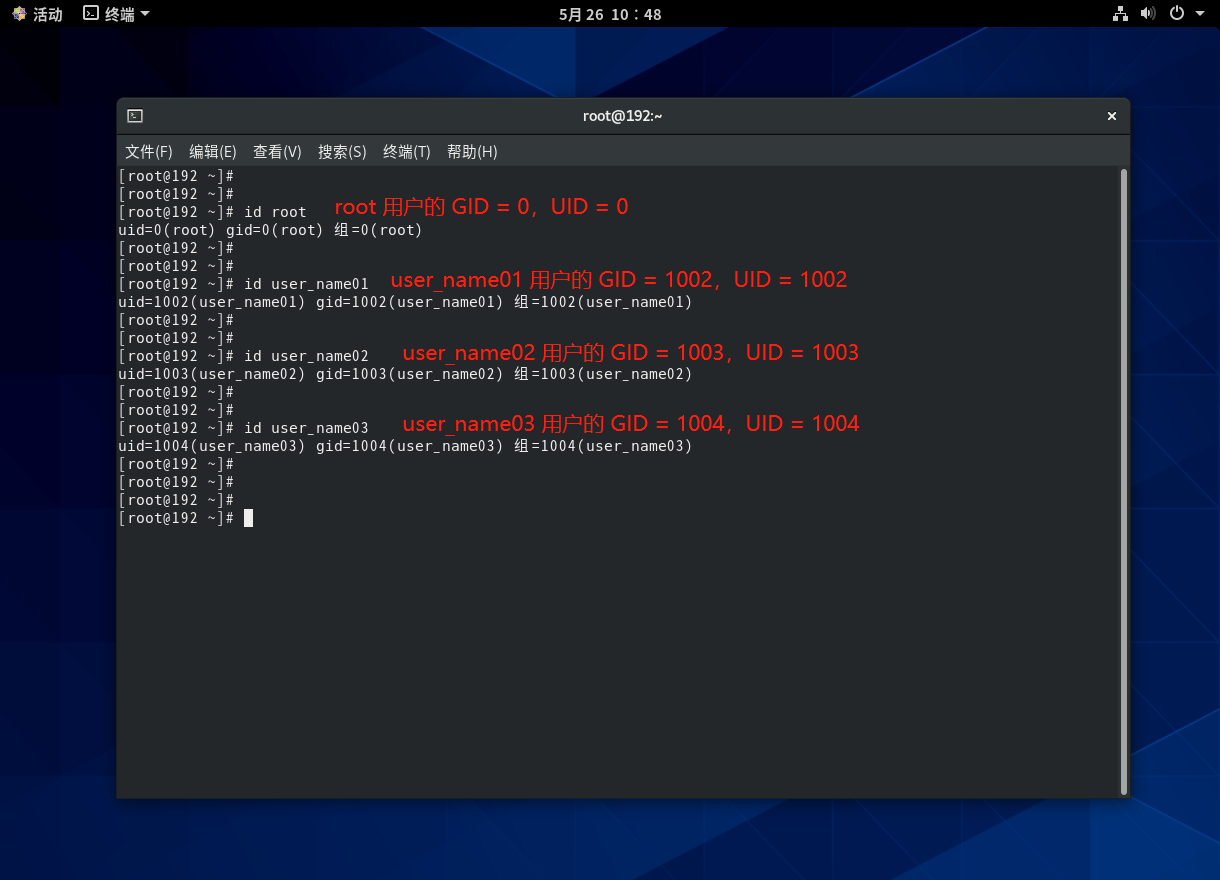1220x880 pixels.
Task: Click the volume speaker icon
Action: coord(1147,14)
